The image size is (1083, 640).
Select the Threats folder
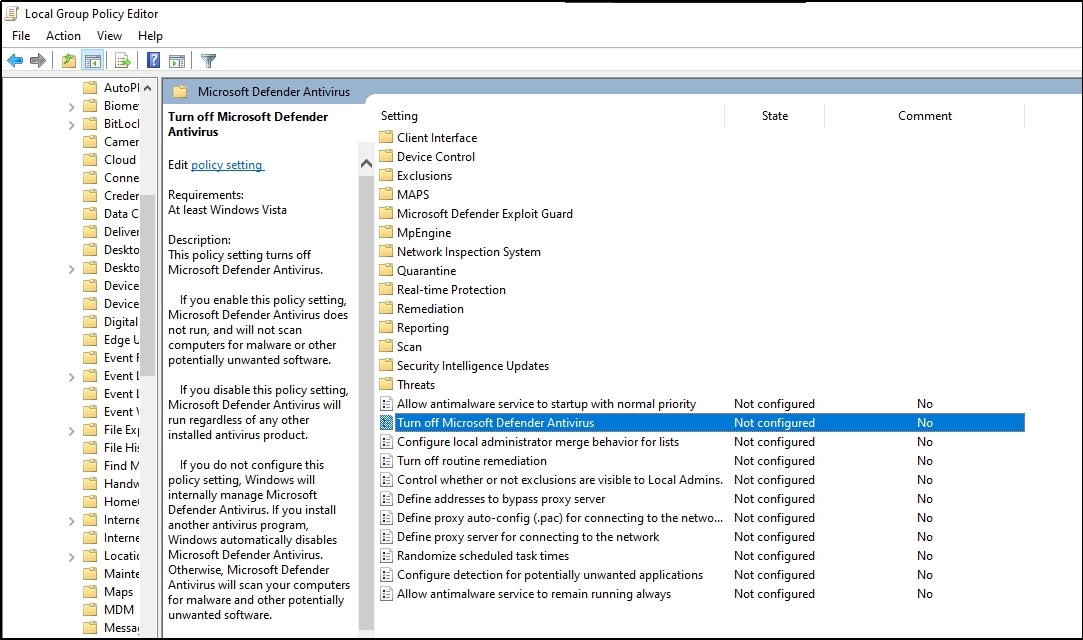[x=408, y=385]
